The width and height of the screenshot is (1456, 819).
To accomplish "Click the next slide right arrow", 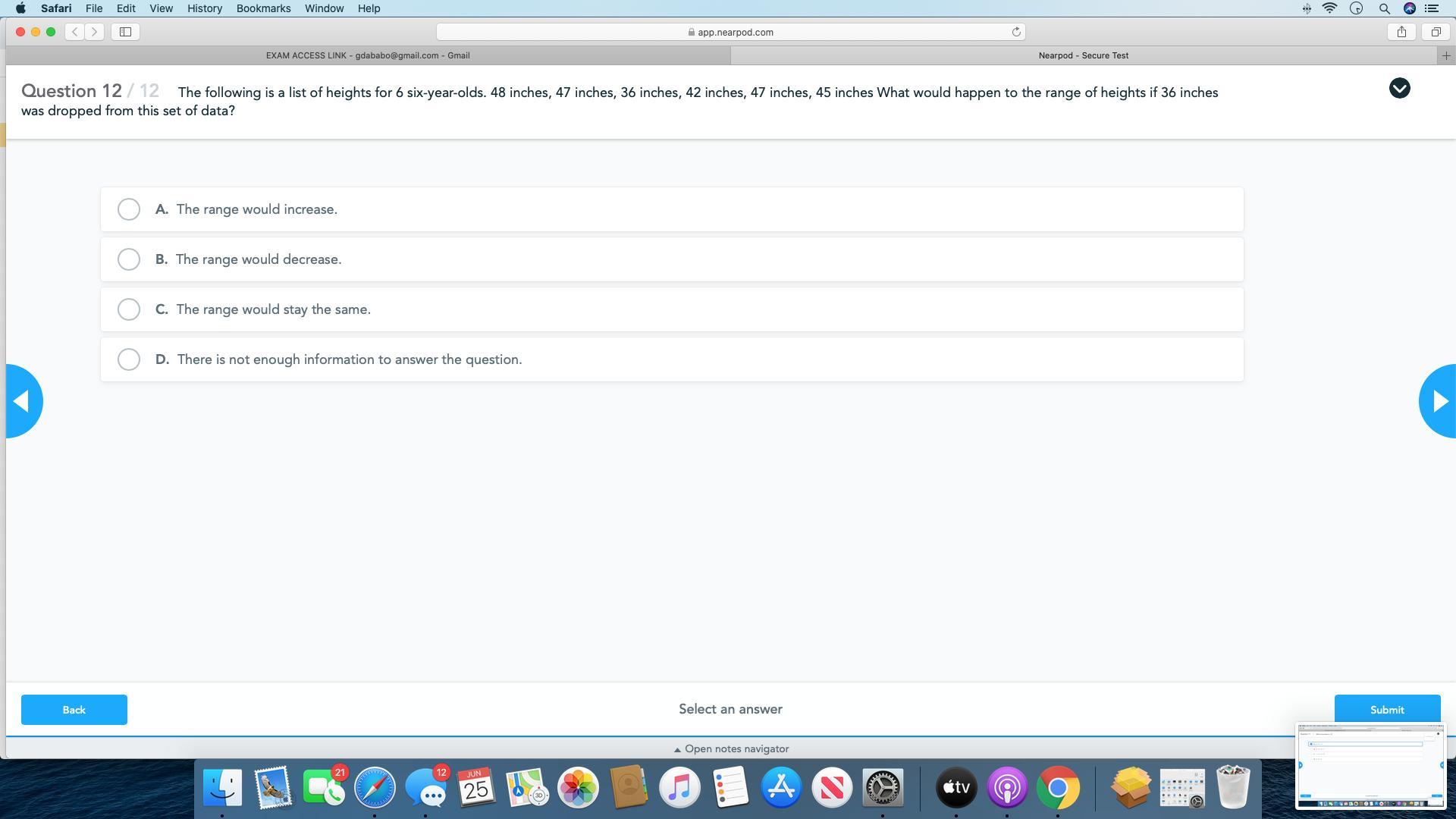I will click(1439, 401).
